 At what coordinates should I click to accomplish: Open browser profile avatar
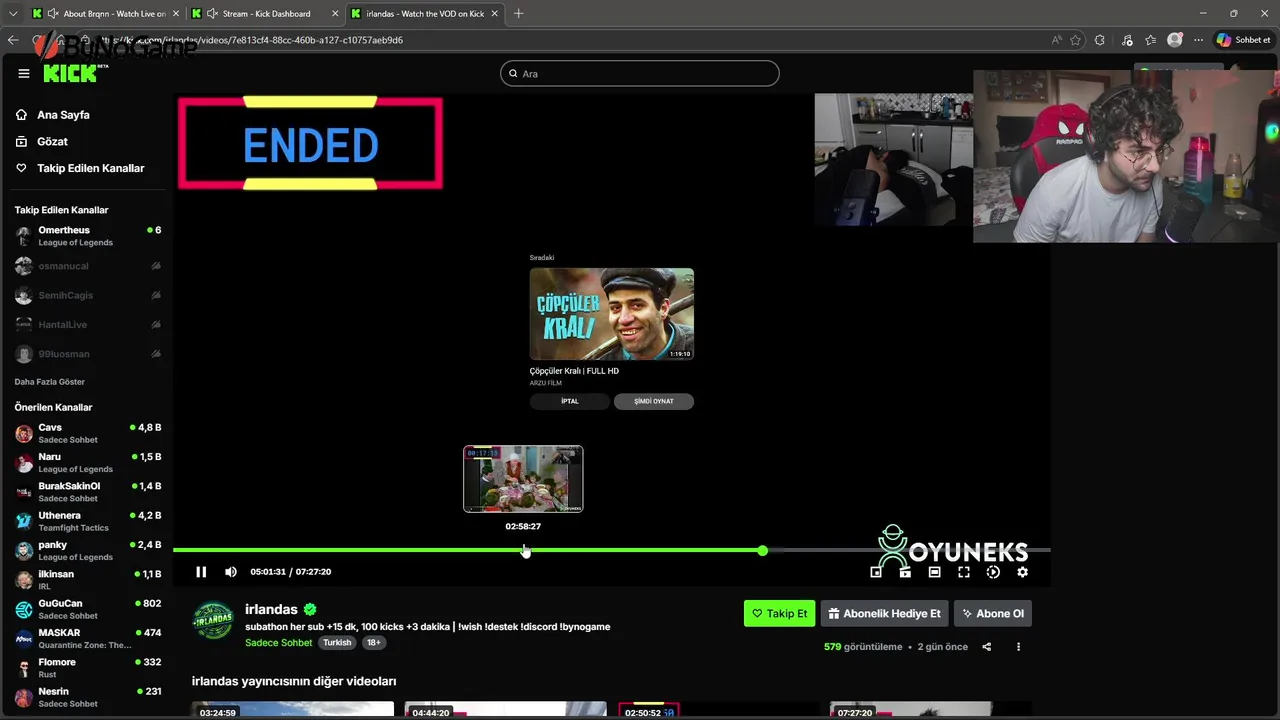pos(1175,40)
